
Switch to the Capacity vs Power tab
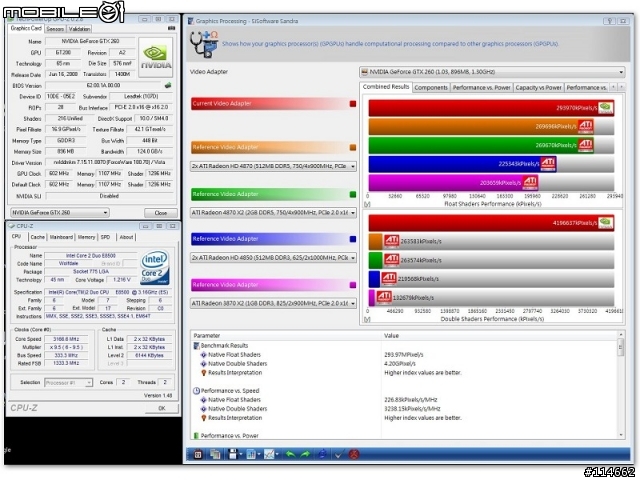tap(538, 87)
